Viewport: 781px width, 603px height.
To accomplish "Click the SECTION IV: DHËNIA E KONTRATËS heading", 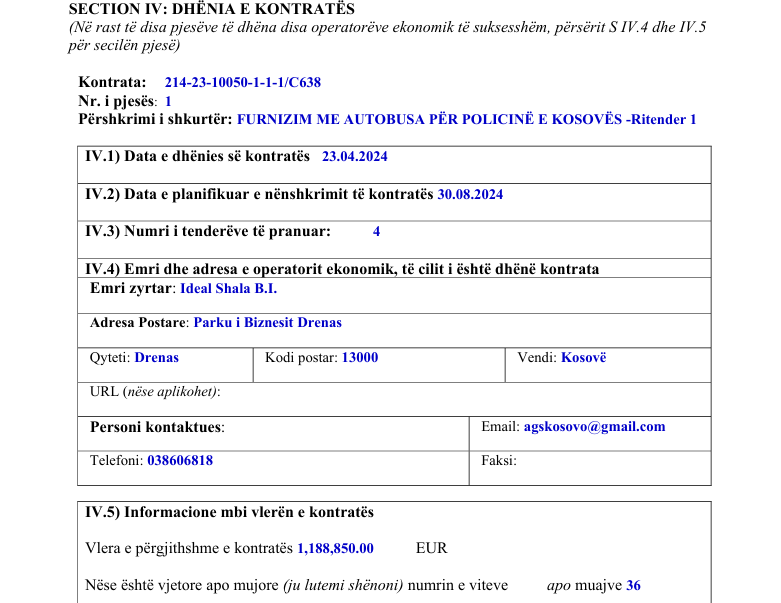I will click(x=212, y=9).
